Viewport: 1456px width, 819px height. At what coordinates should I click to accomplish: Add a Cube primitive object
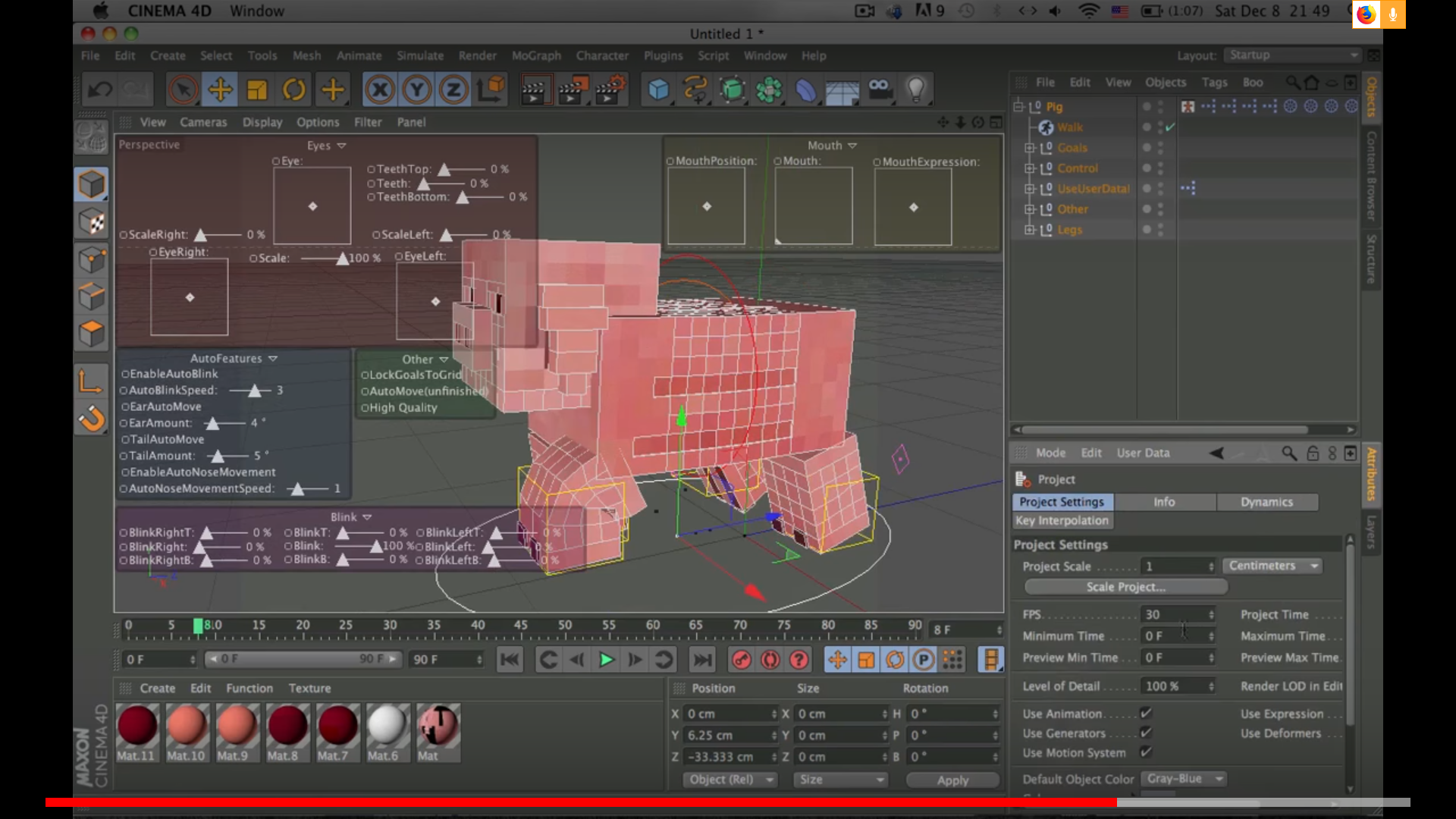tap(658, 89)
